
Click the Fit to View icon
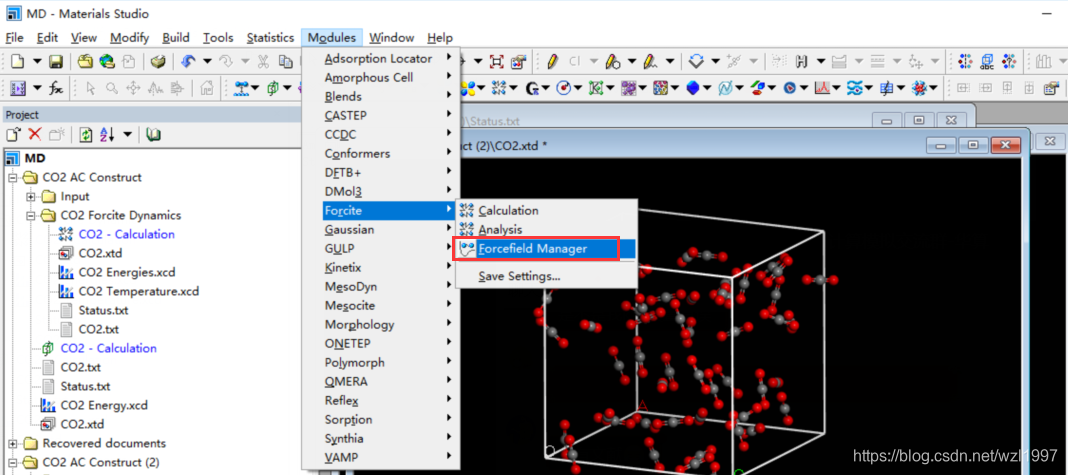click(497, 61)
